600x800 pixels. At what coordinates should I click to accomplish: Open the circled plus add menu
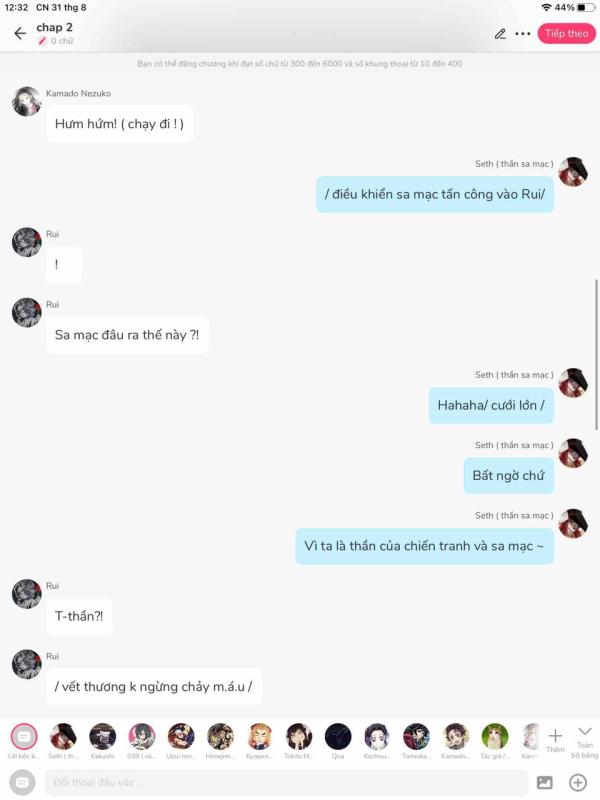(578, 782)
